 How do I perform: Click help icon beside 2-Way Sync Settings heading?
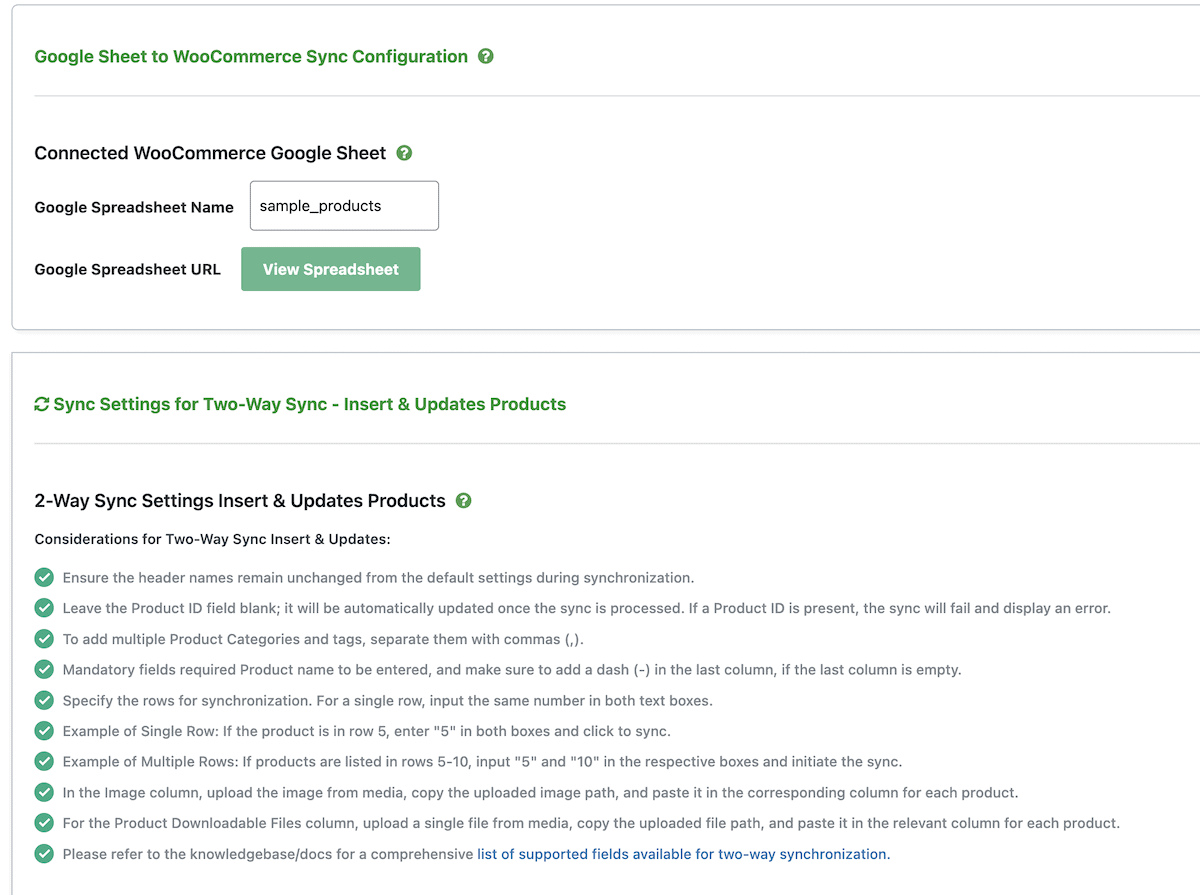click(x=463, y=501)
